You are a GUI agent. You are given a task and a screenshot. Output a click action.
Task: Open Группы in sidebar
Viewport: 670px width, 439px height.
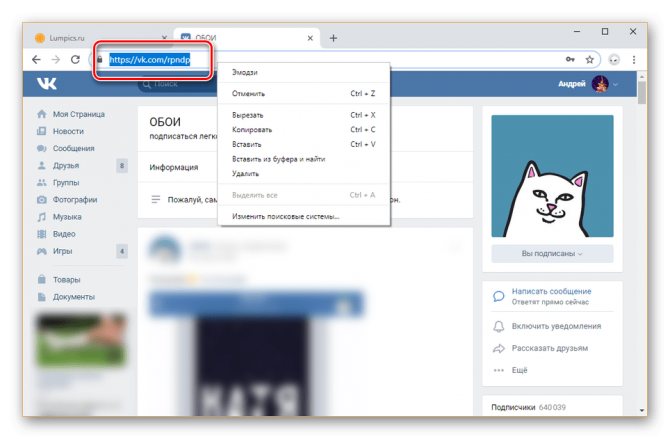[x=66, y=183]
